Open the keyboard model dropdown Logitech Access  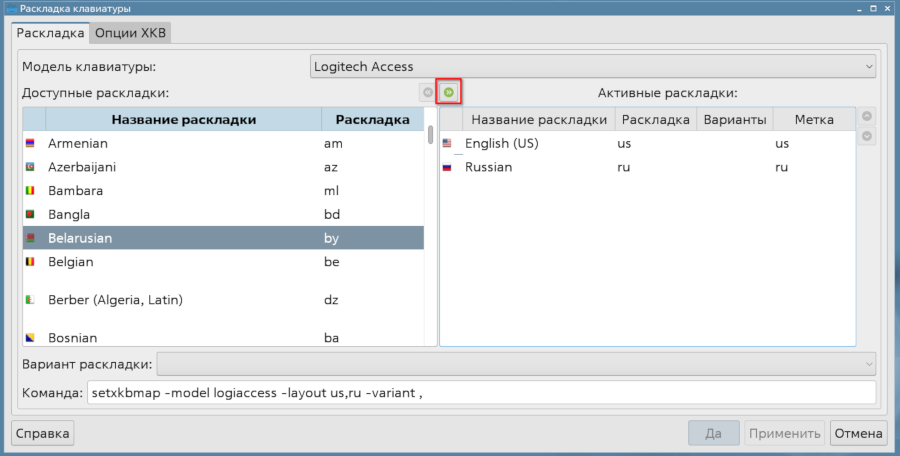click(592, 67)
